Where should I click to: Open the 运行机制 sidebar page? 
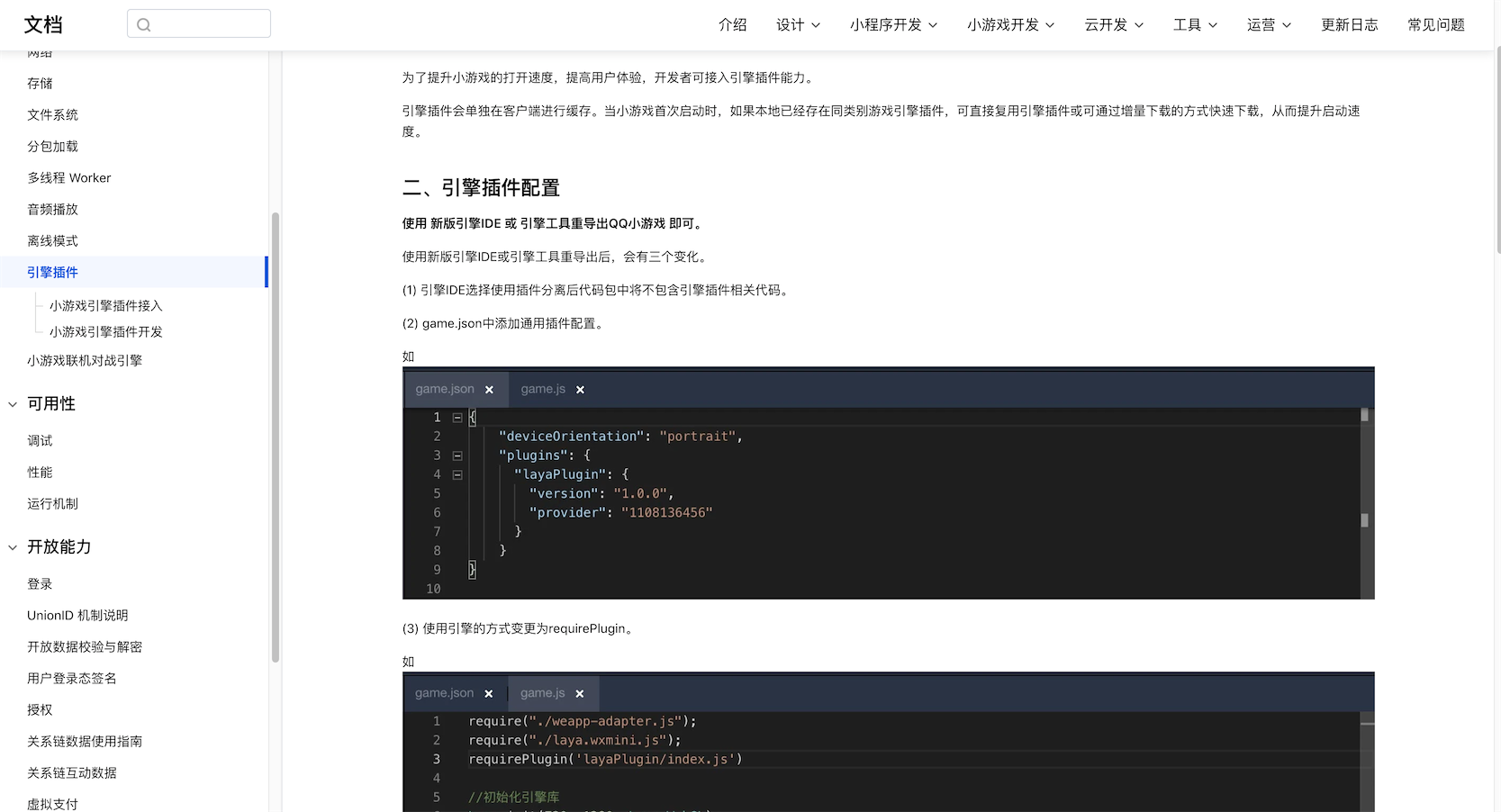[52, 503]
